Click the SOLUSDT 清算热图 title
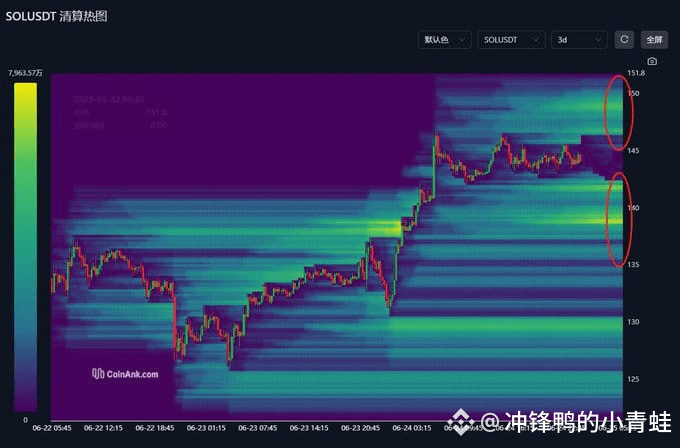Image resolution: width=680 pixels, height=448 pixels. click(x=56, y=16)
